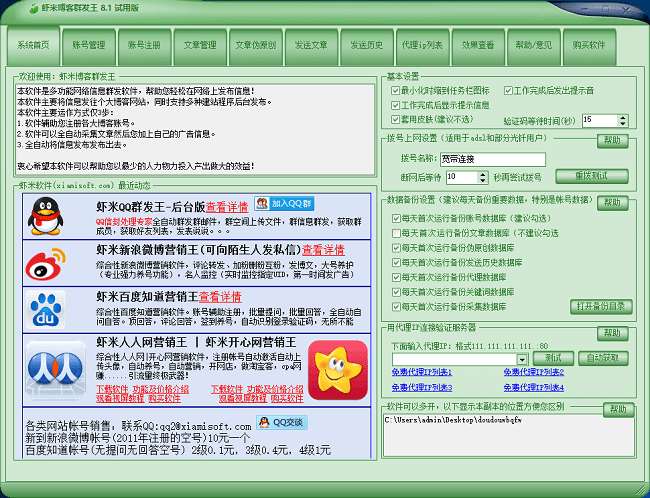This screenshot has height=498, width=650.
Task: Open the 帮助/意见 tab
Action: click(534, 46)
